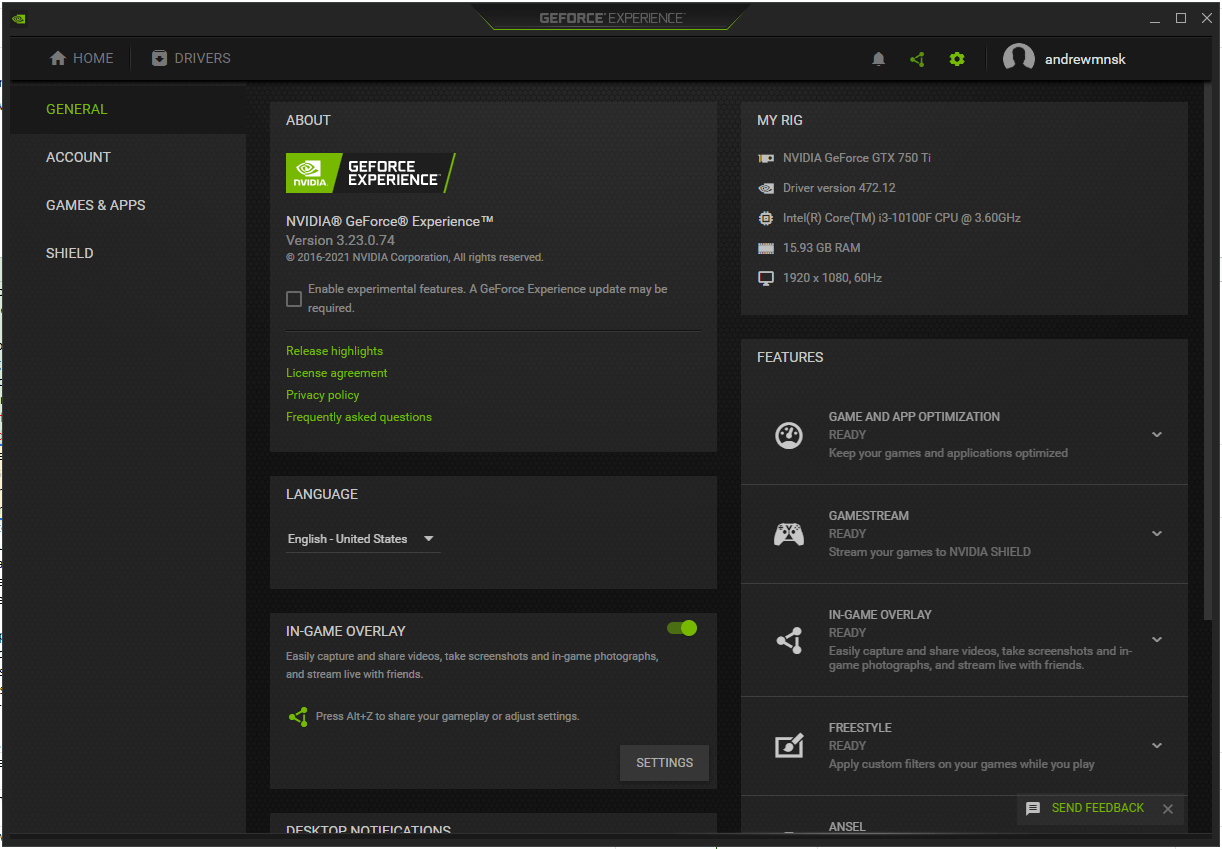This screenshot has width=1222, height=849.
Task: Open the English - United States language dropdown
Action: coord(362,539)
